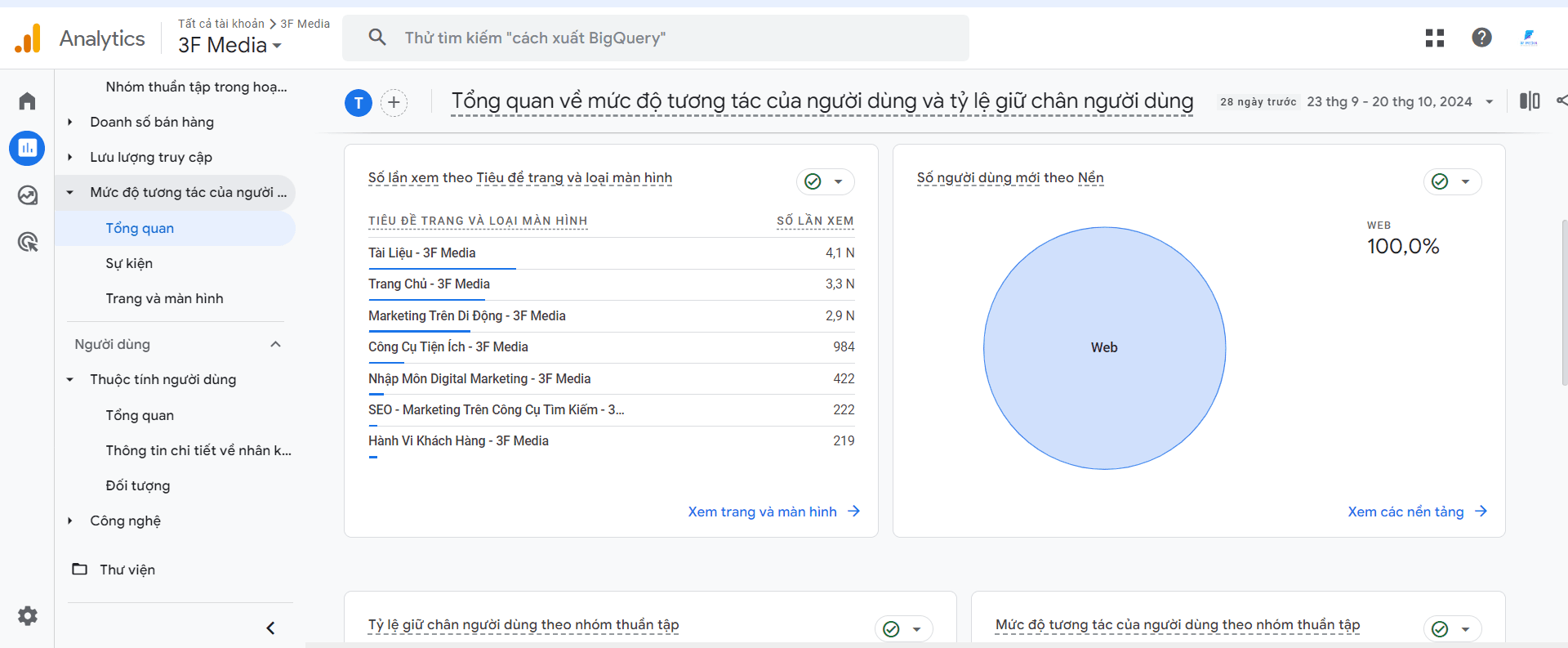The height and width of the screenshot is (648, 1568).
Task: Click the Trang Chủ - 3F Media row
Action: pos(611,284)
